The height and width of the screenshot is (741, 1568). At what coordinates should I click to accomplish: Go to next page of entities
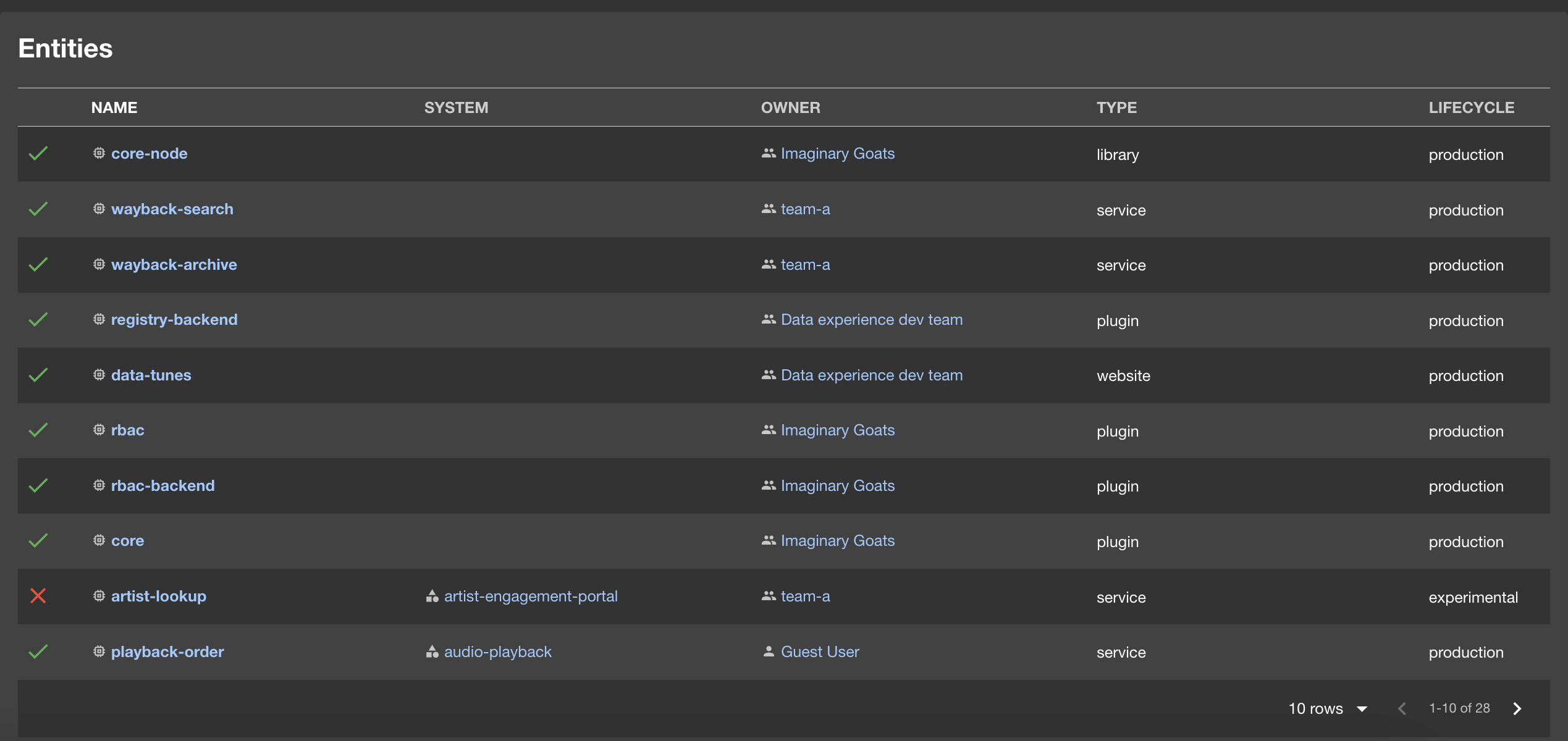1517,708
